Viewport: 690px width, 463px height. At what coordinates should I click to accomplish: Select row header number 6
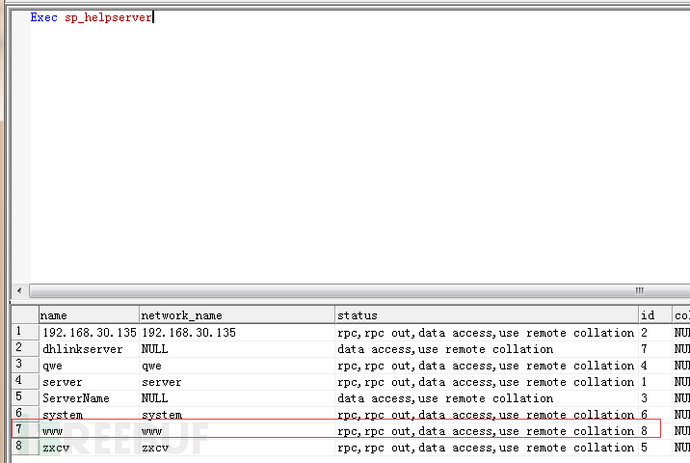(25, 414)
